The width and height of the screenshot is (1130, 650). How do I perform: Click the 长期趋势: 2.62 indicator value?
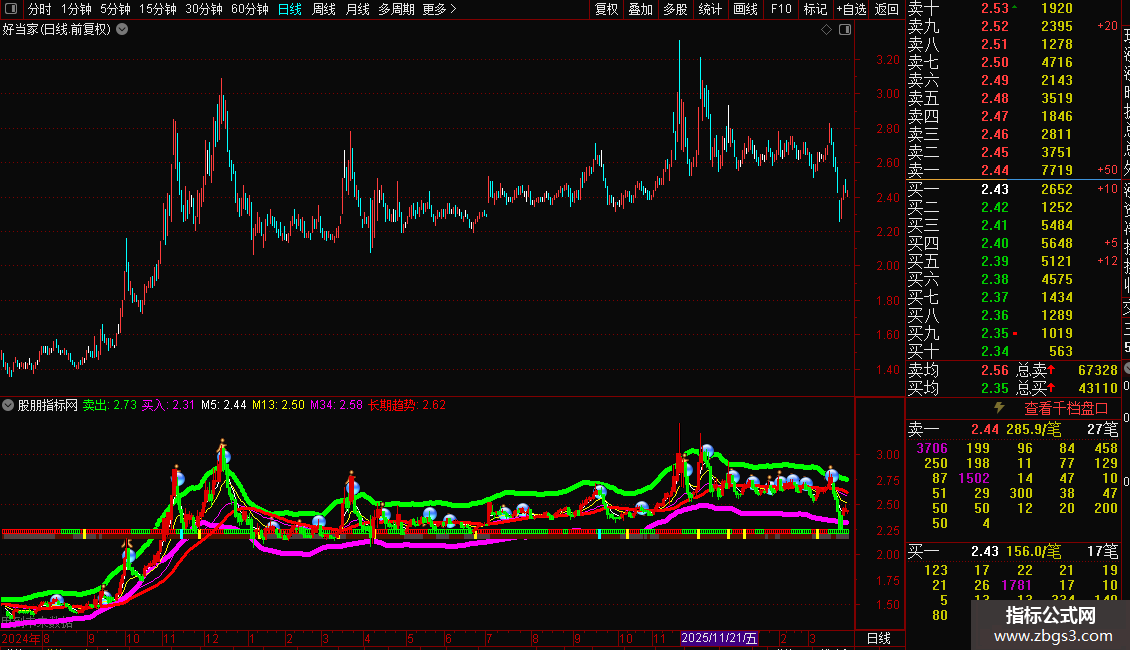point(407,405)
